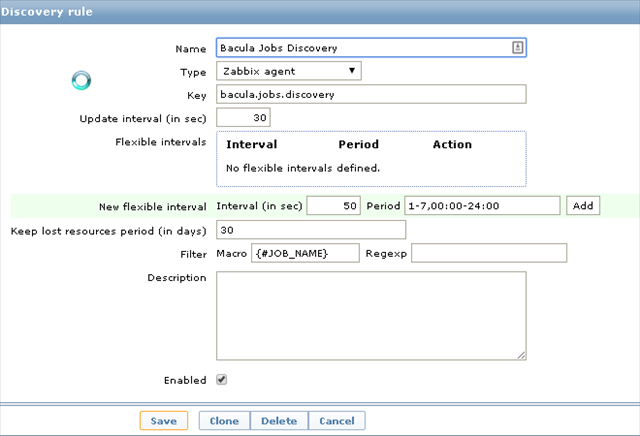Click the 'Discovery rule' title text
The width and height of the screenshot is (640, 436).
click(x=47, y=12)
